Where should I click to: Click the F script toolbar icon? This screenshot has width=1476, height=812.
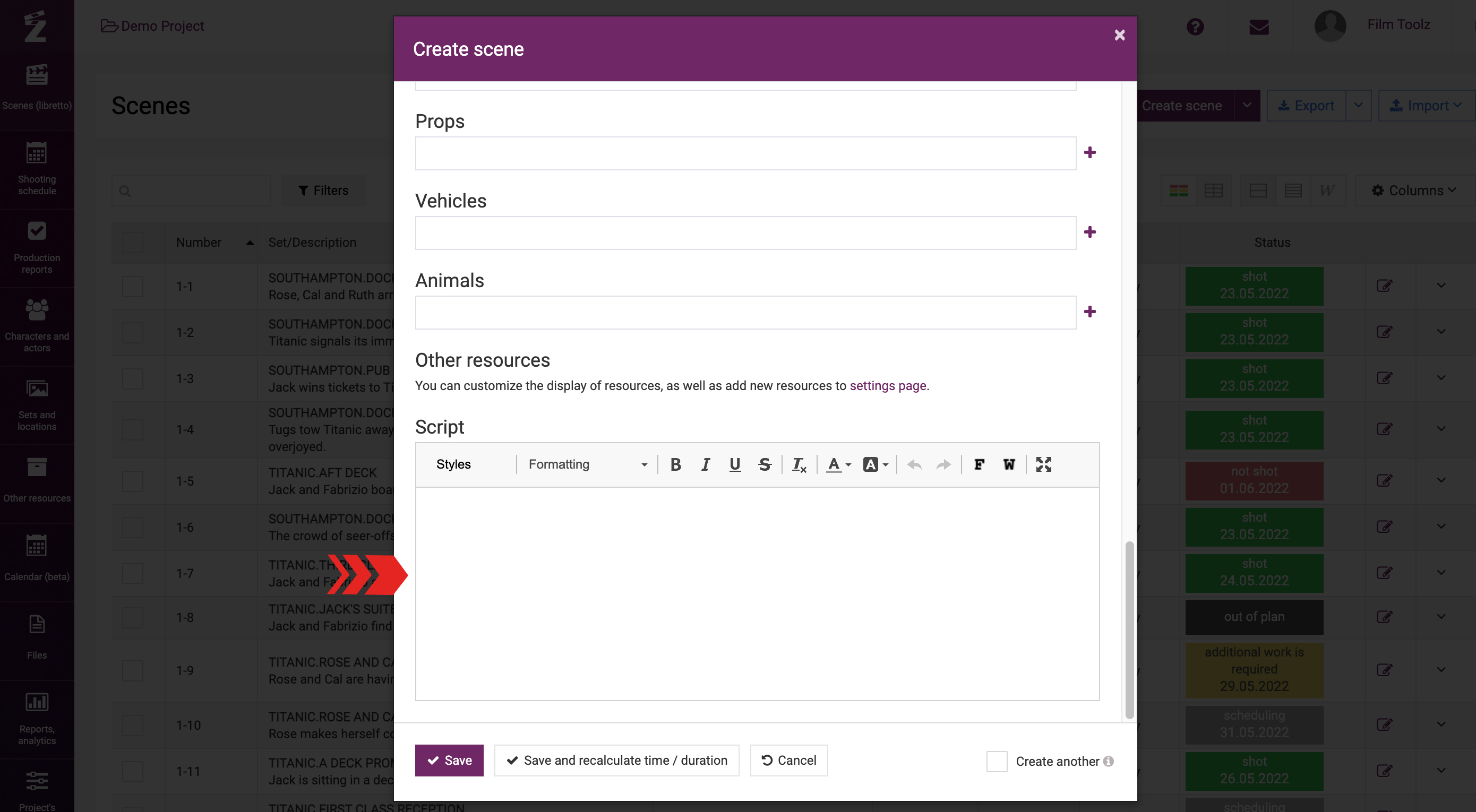(x=979, y=464)
